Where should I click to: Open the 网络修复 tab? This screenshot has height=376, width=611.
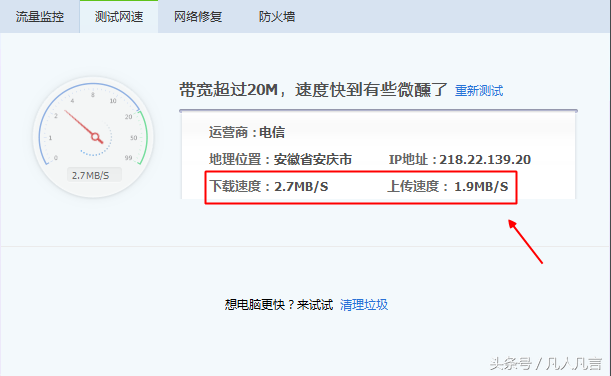pos(198,17)
